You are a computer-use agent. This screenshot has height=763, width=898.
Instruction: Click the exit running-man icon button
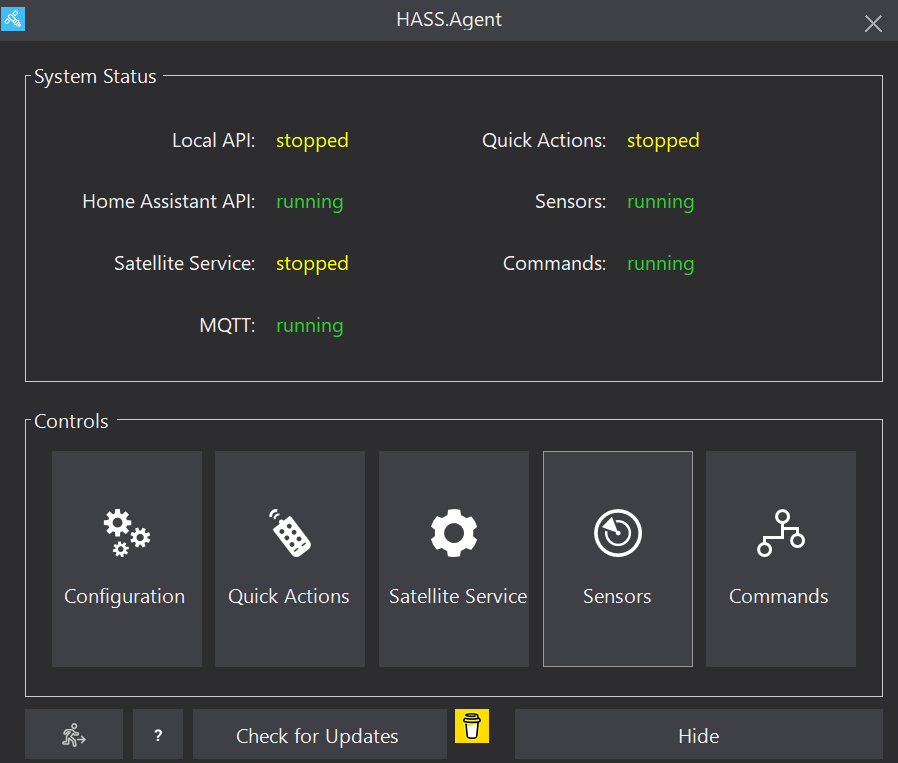point(74,734)
